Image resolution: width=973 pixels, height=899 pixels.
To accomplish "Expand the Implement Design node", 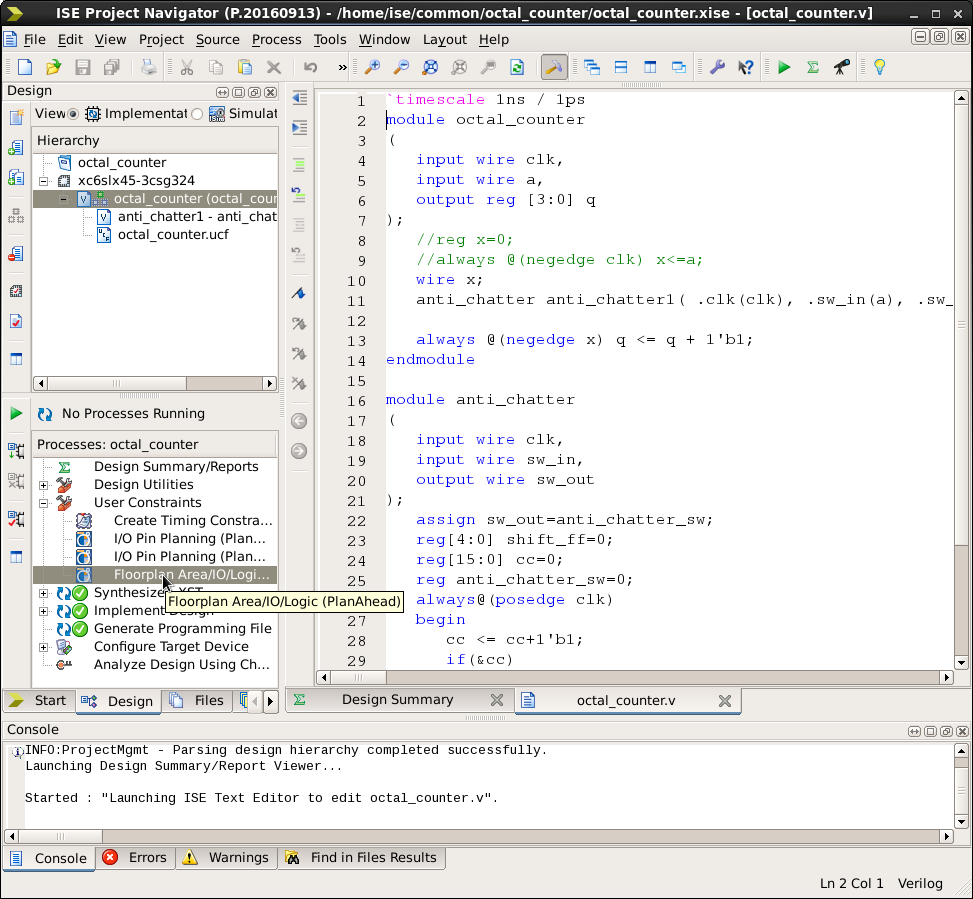I will [x=43, y=611].
